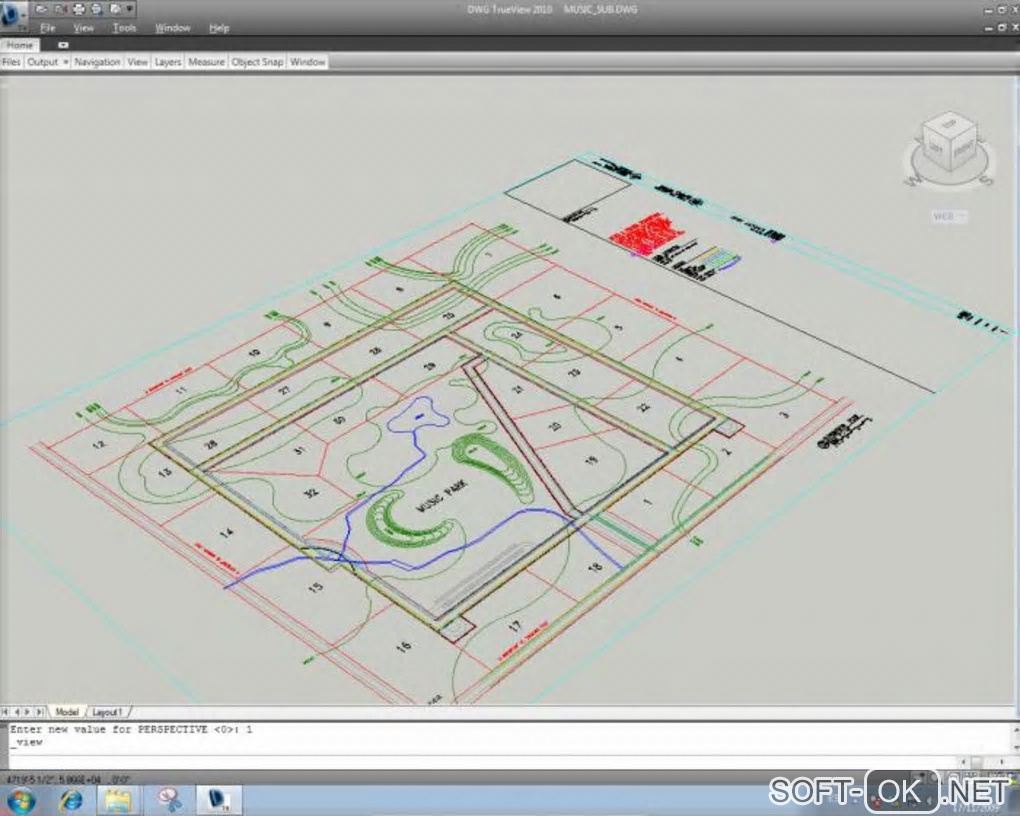This screenshot has height=816, width=1020.
Task: Expand the Output panel dropdown arrow
Action: tap(65, 62)
